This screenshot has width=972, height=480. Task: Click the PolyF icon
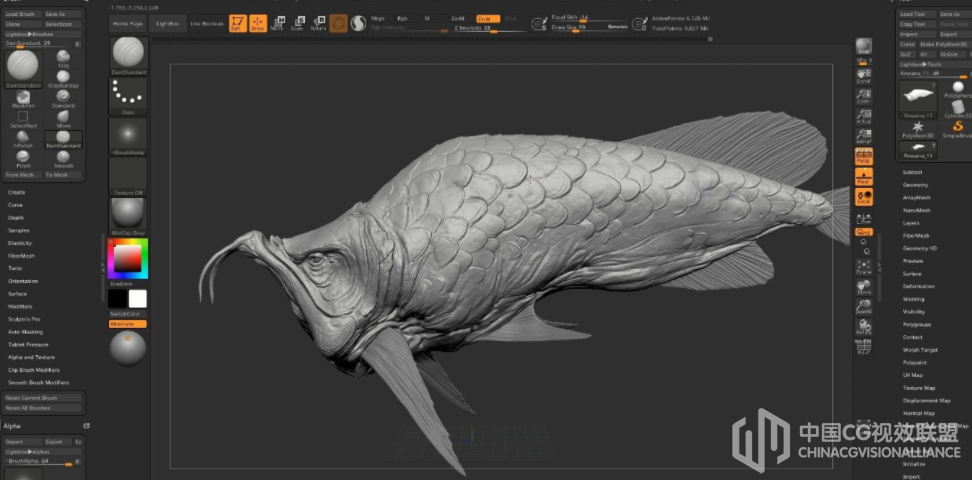pos(864,347)
